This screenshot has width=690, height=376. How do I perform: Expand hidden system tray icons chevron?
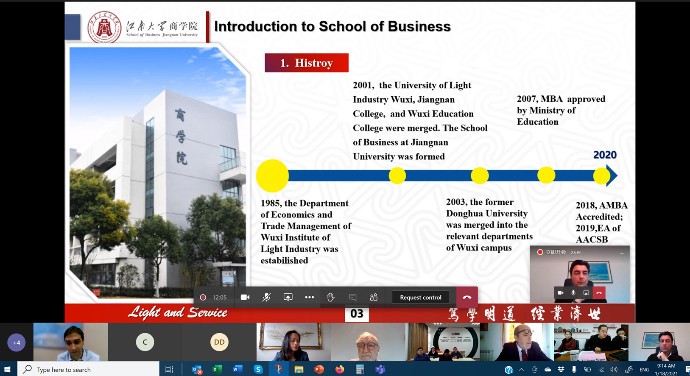[x=521, y=369]
